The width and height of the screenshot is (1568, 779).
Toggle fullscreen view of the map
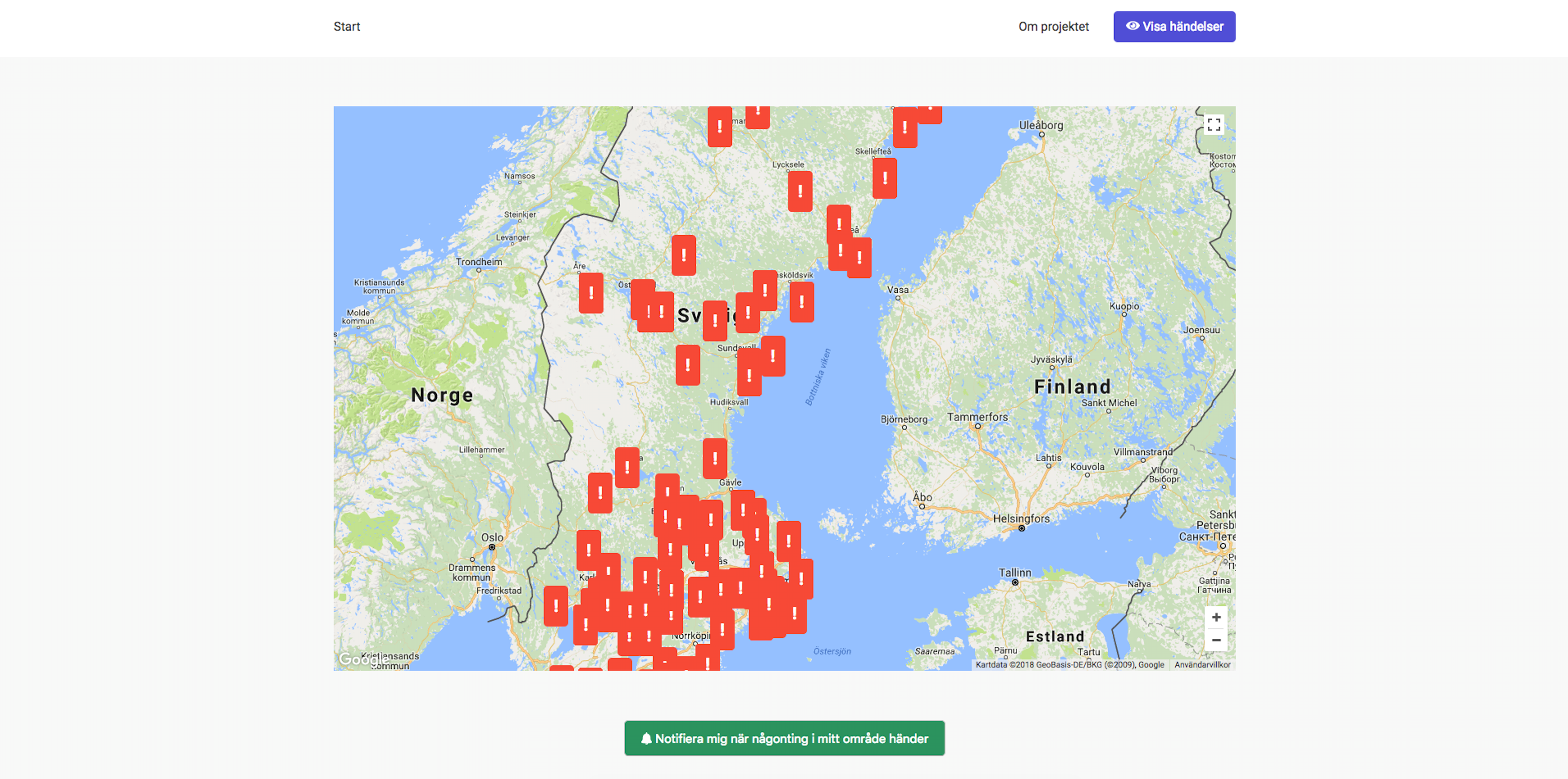click(x=1214, y=125)
